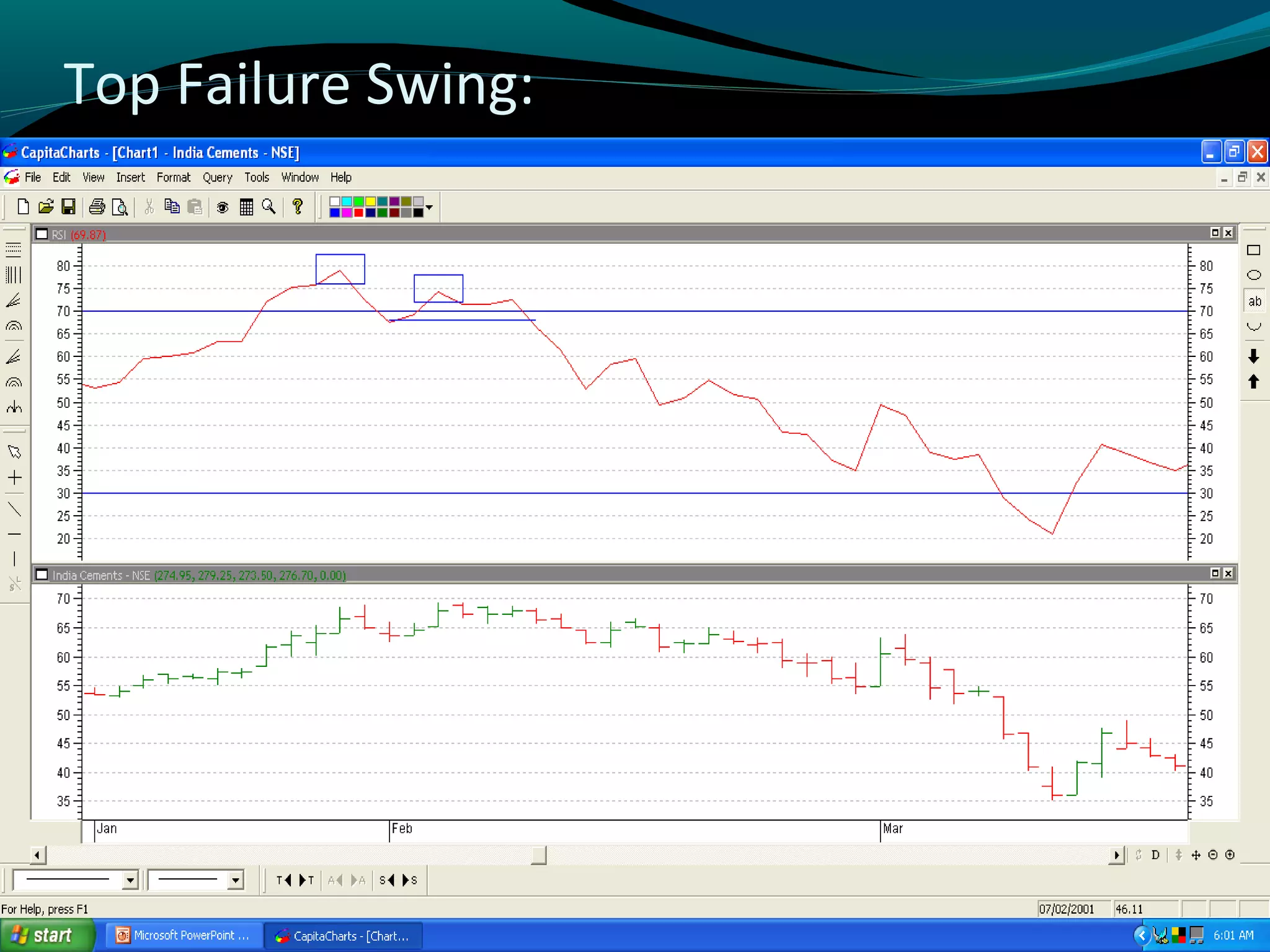
Task: Switch to Microsoft PowerPoint taskbar button
Action: click(x=184, y=935)
